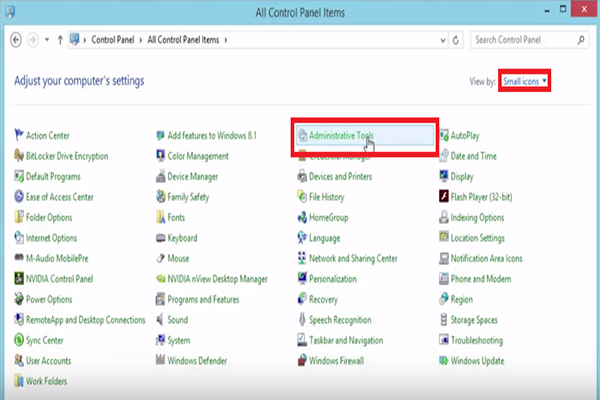The image size is (600, 400).
Task: Open Notification Area Icons
Action: 486,258
